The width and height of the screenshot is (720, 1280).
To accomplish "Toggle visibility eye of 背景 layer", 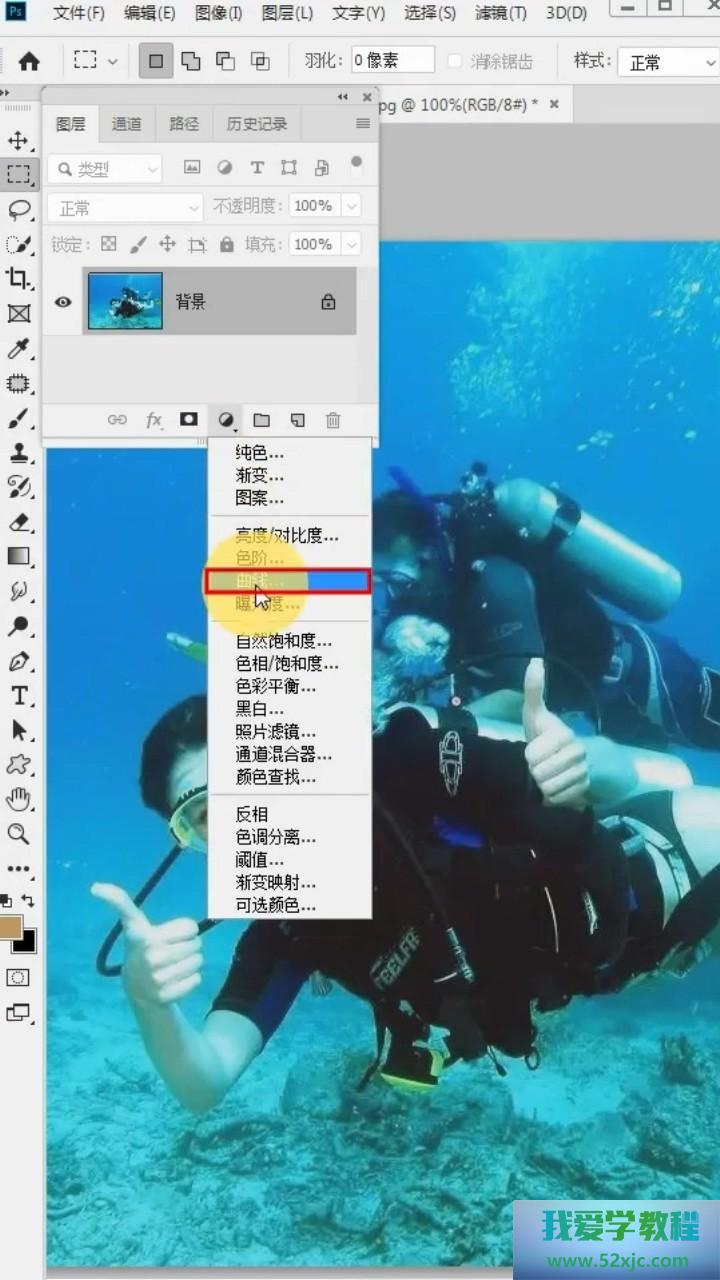I will coord(63,301).
